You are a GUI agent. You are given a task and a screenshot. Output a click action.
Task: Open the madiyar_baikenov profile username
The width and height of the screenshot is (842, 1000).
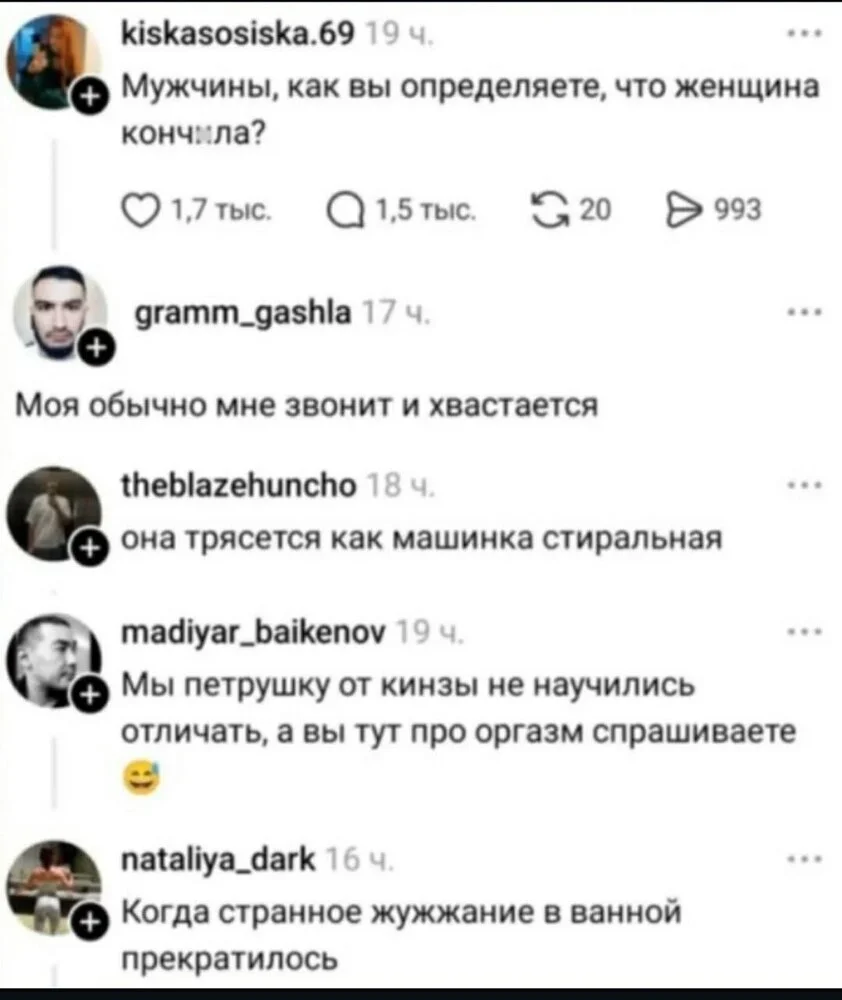[x=253, y=635]
